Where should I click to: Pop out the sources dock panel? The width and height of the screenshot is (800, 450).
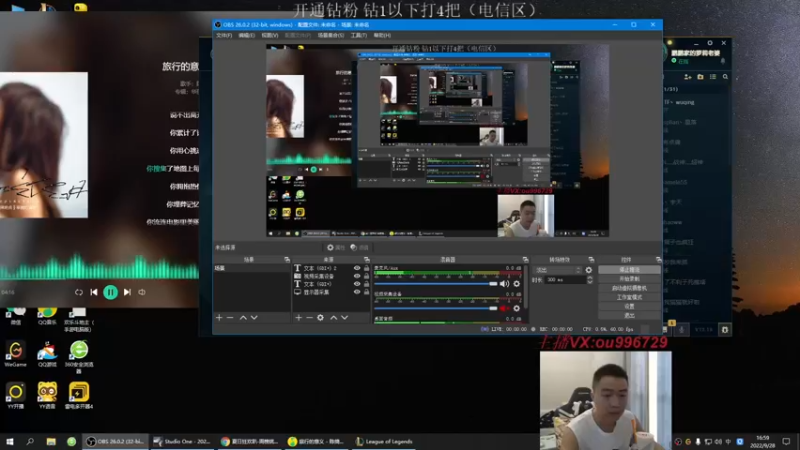(x=366, y=260)
